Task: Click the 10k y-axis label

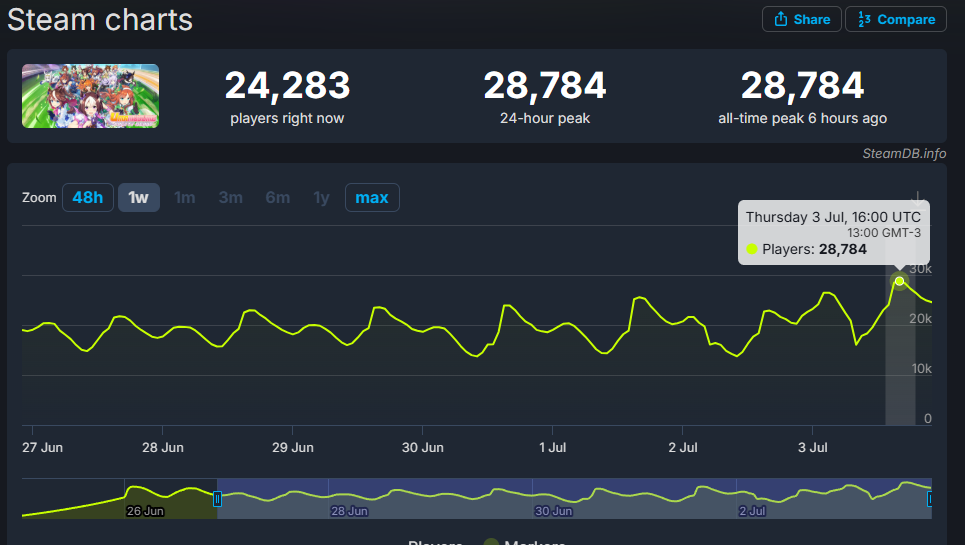Action: pyautogui.click(x=921, y=368)
